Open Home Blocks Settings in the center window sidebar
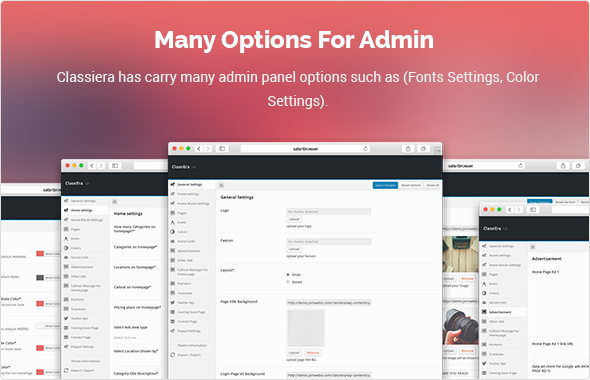The width and height of the screenshot is (590, 380). pos(192,204)
